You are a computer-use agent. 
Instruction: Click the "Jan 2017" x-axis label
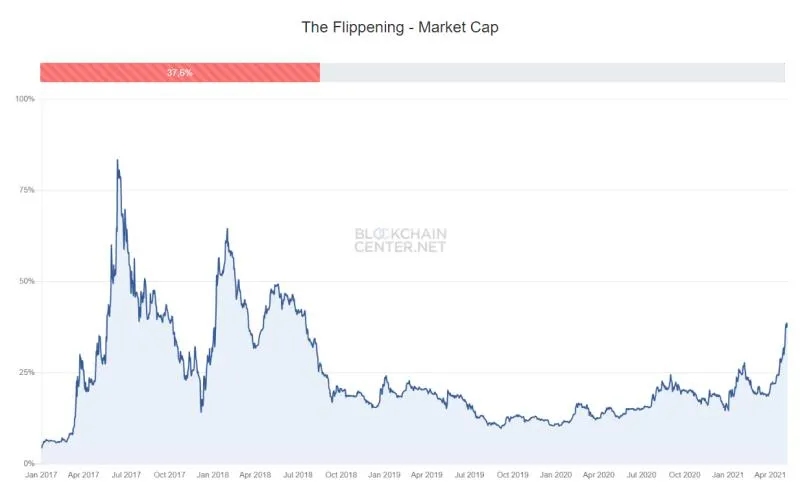40,474
